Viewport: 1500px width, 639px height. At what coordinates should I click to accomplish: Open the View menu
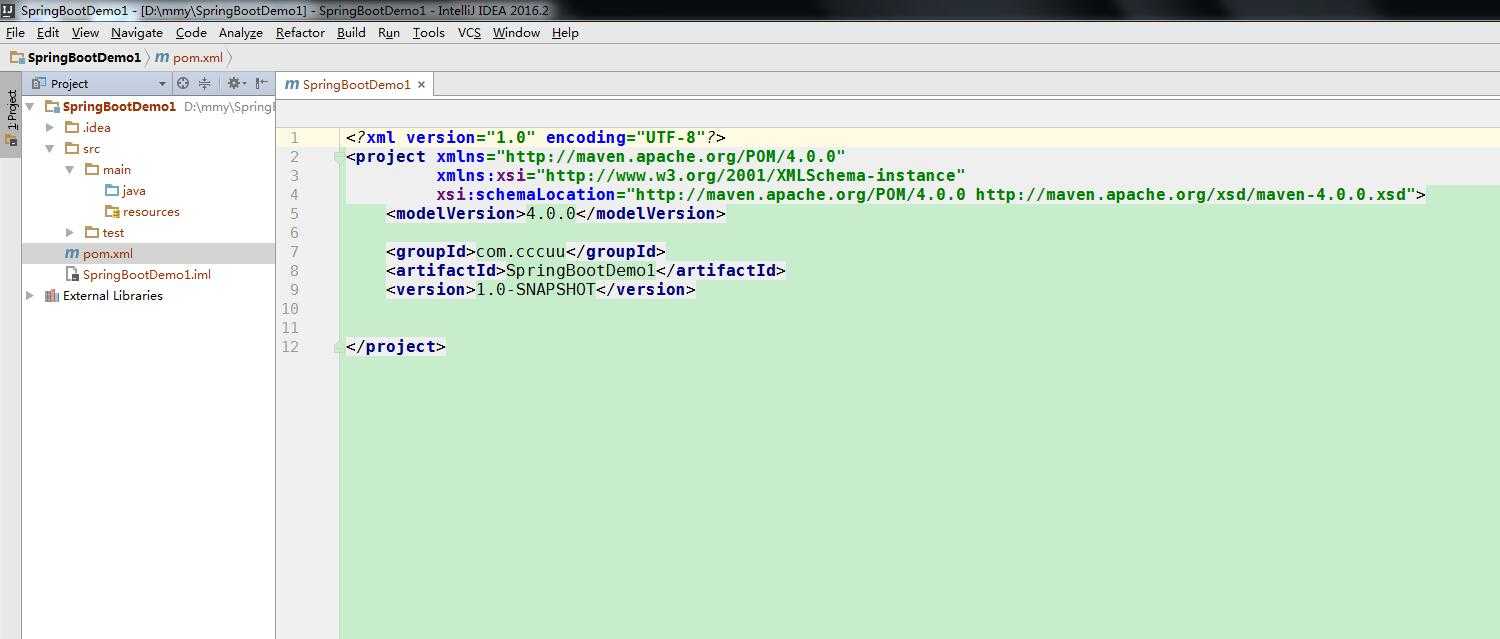pos(85,32)
